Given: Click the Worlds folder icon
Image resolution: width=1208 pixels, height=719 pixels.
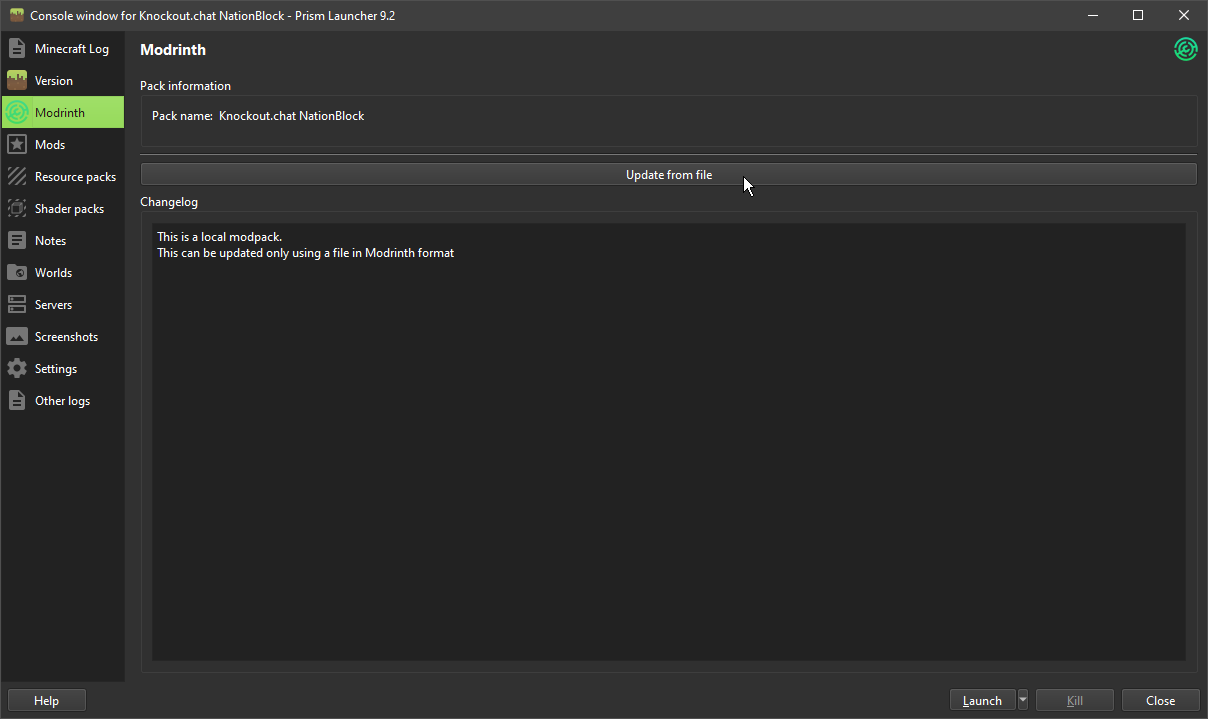Looking at the screenshot, I should pyautogui.click(x=17, y=272).
